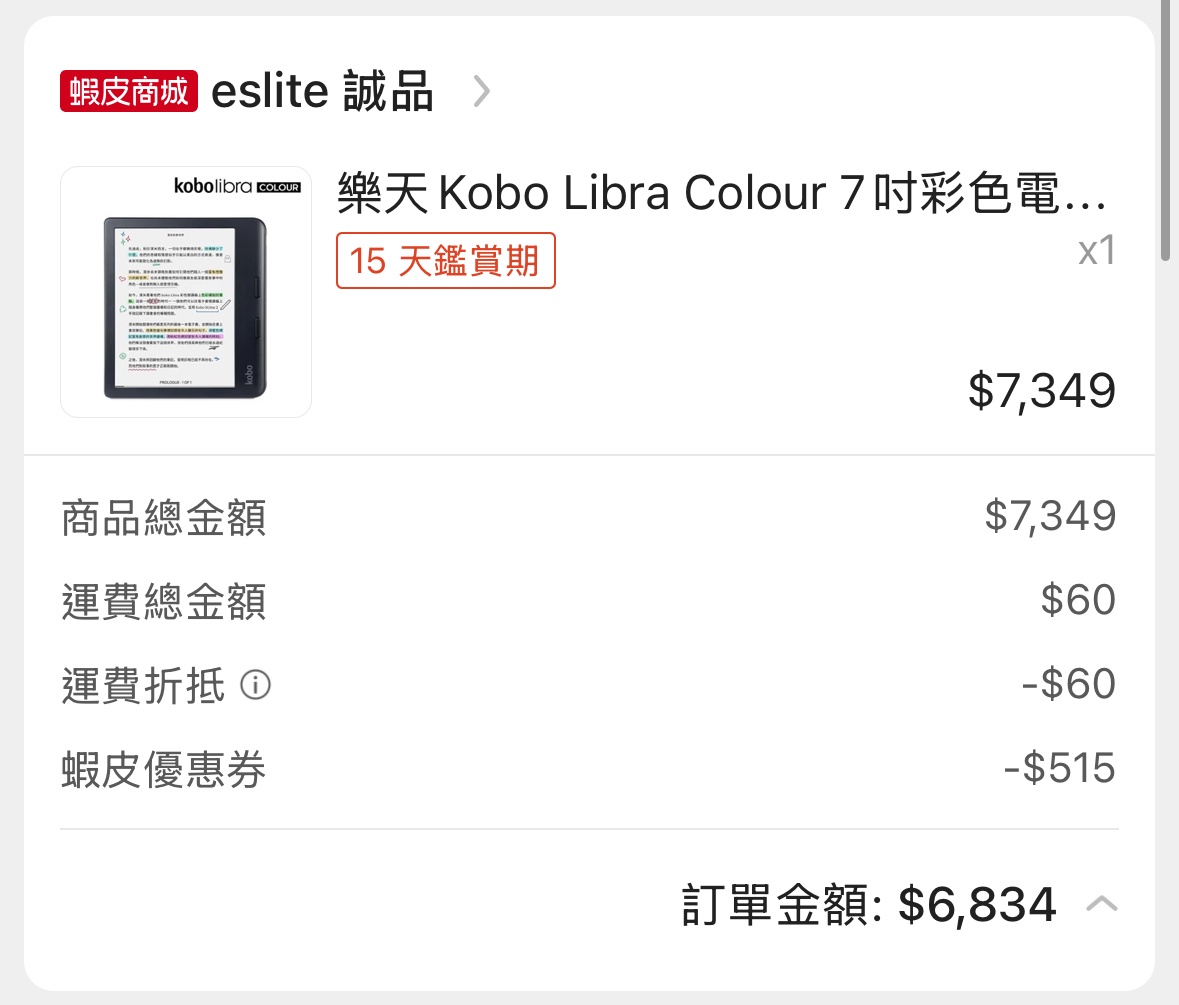Click the vertical scrollbar on right edge
The image size is (1179, 1005).
point(1165,130)
